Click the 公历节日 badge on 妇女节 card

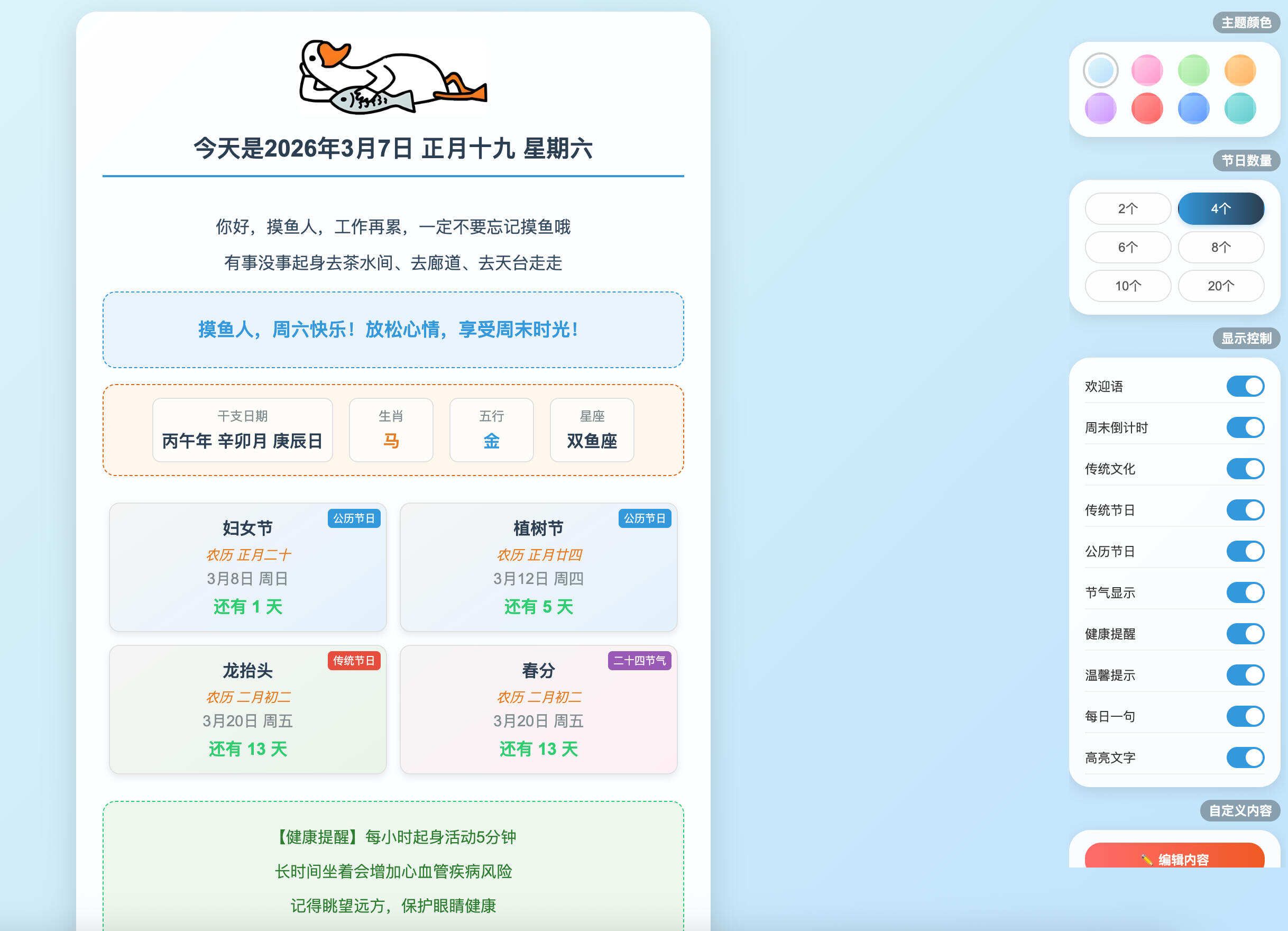click(x=355, y=518)
